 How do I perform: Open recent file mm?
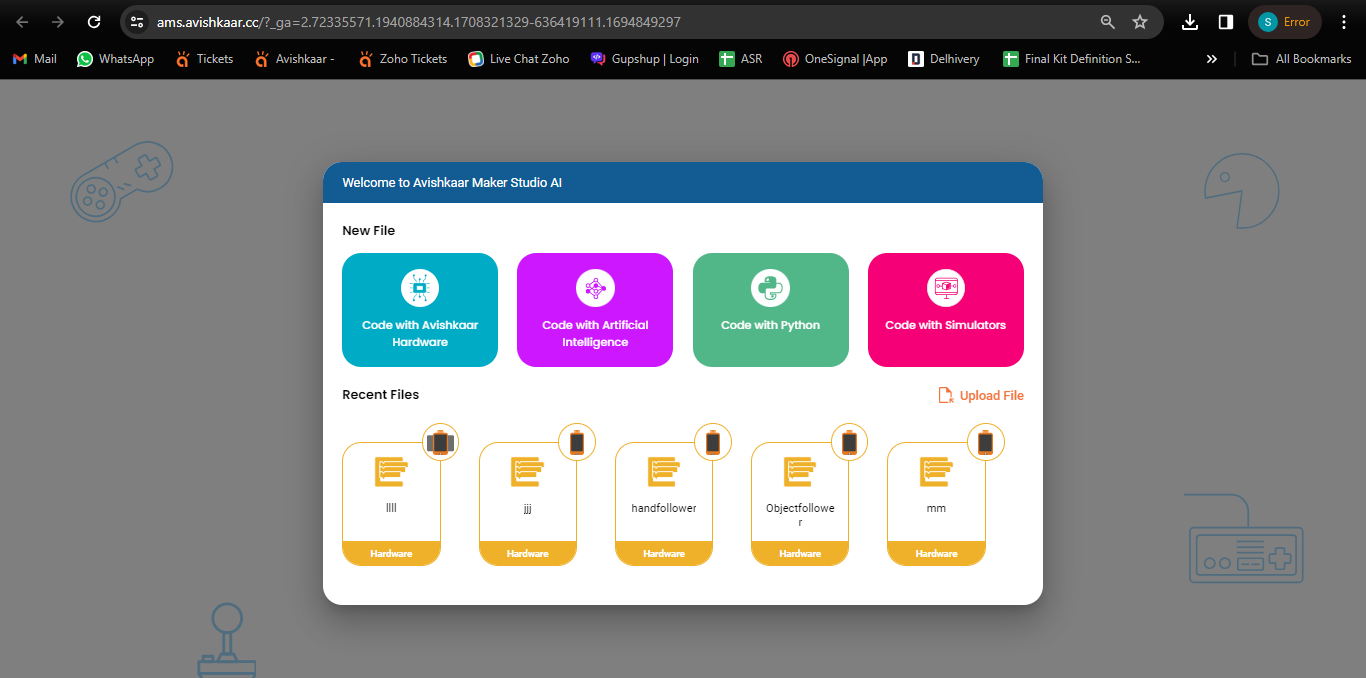point(936,504)
